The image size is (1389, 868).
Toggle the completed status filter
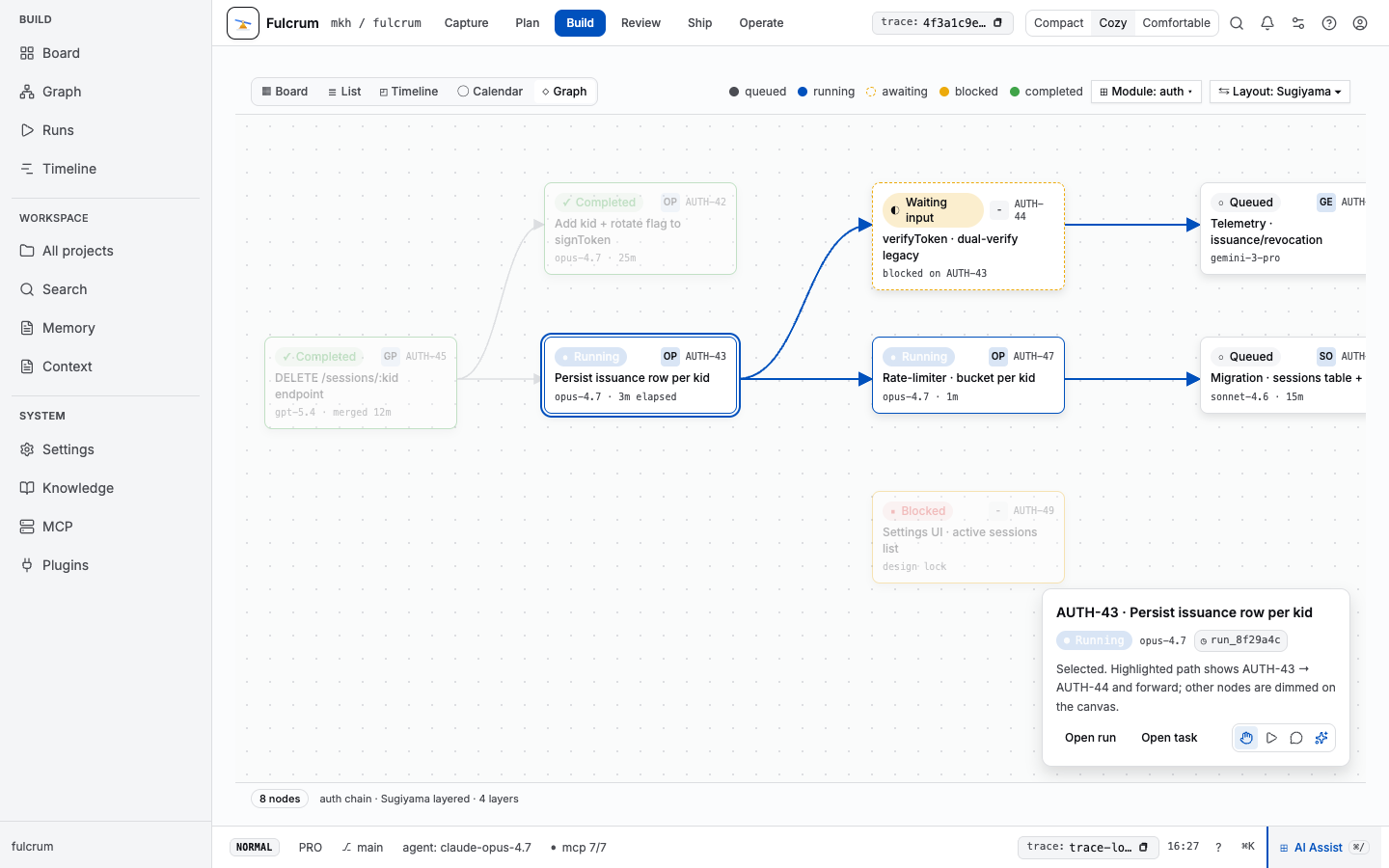pos(1046,92)
